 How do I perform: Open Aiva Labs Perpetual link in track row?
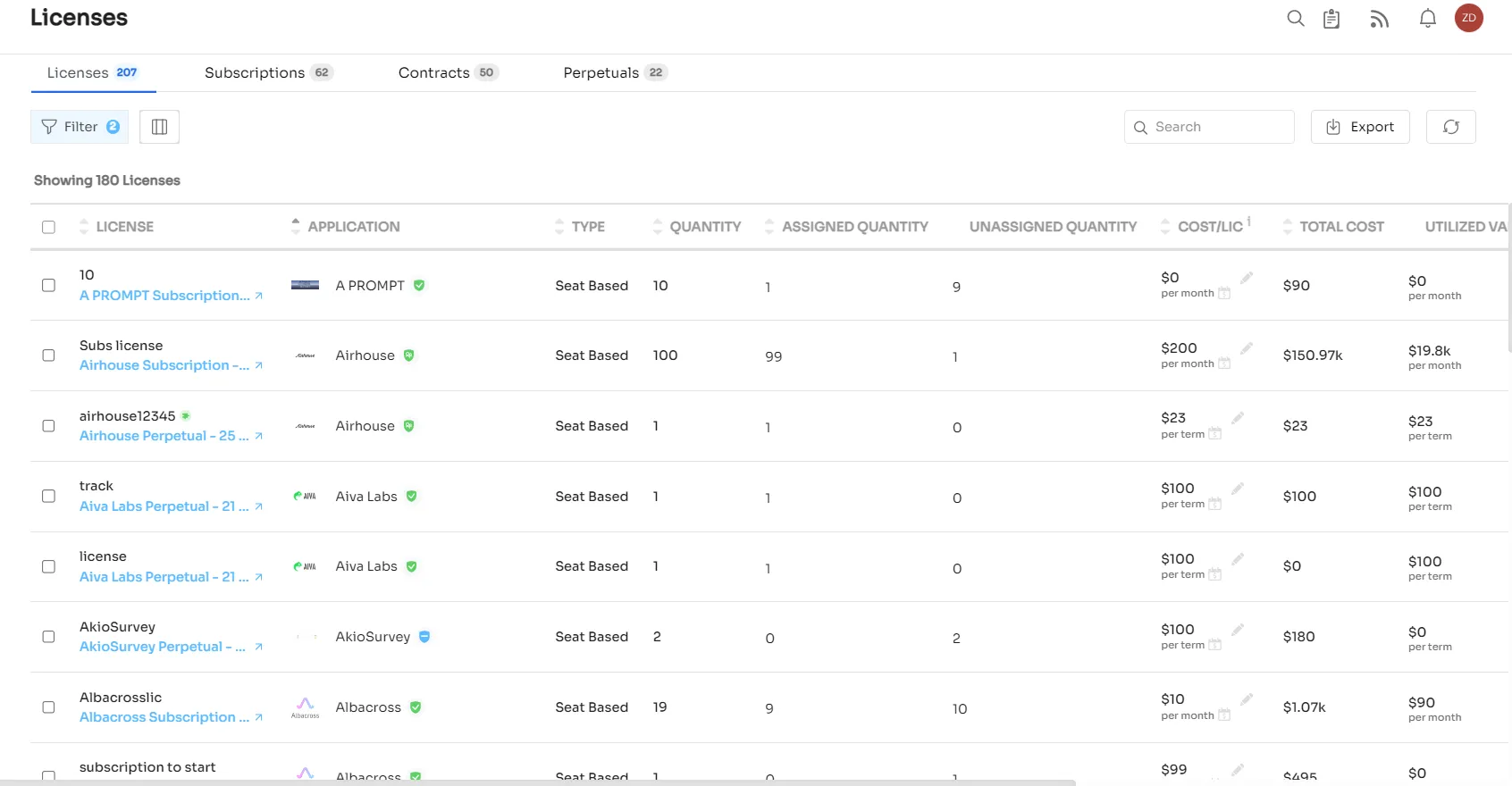[164, 506]
